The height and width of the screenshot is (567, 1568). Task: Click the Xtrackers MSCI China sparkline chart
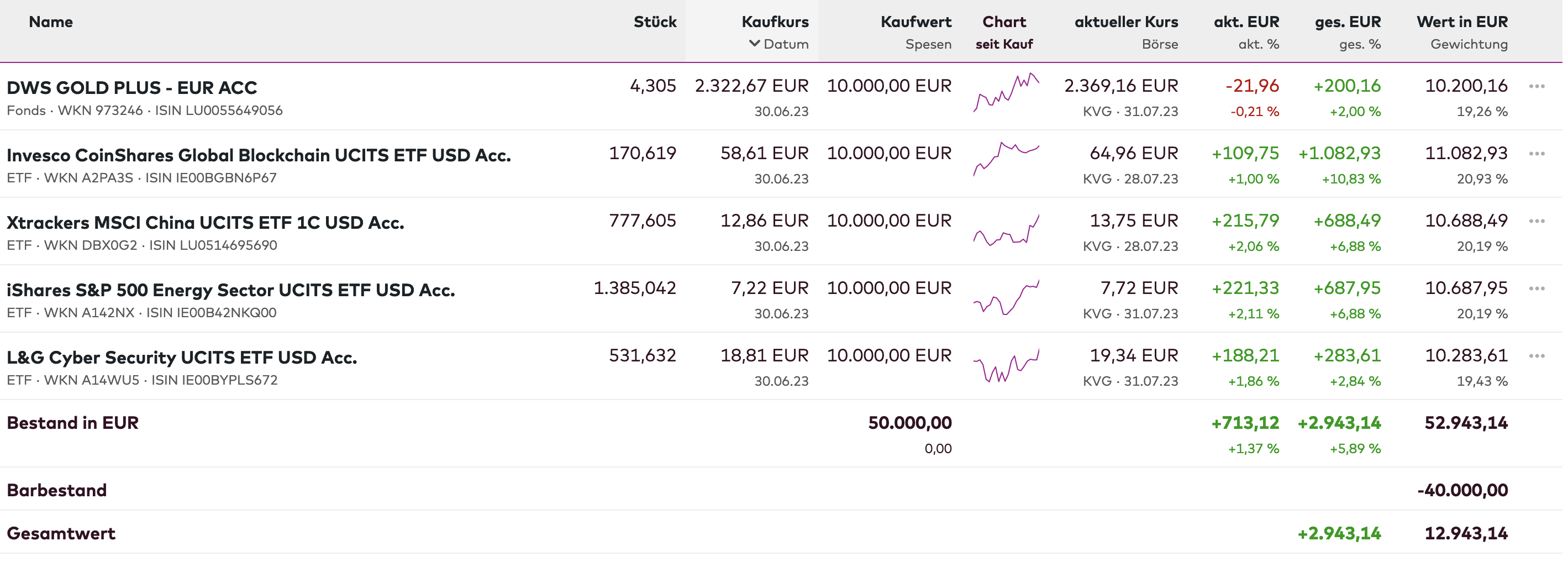1006,230
